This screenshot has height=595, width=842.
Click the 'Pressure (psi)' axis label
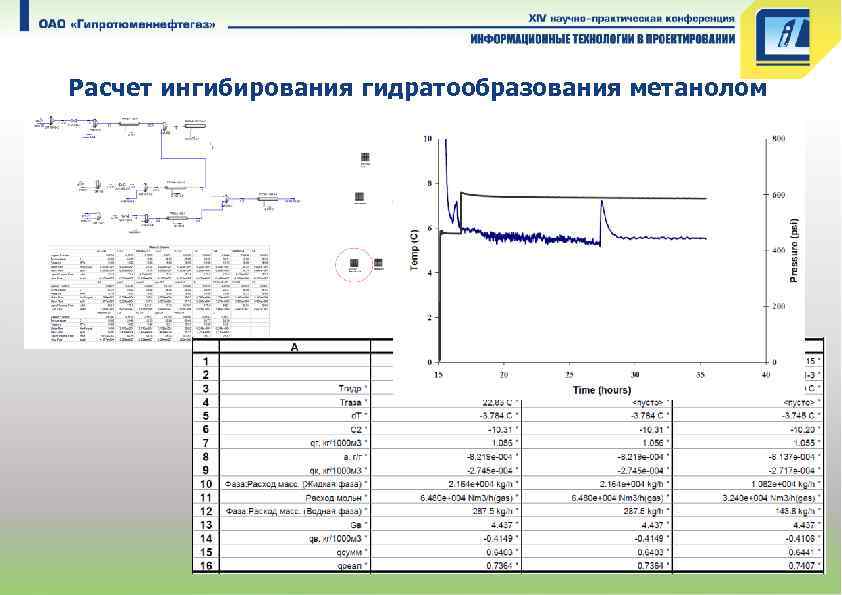794,250
